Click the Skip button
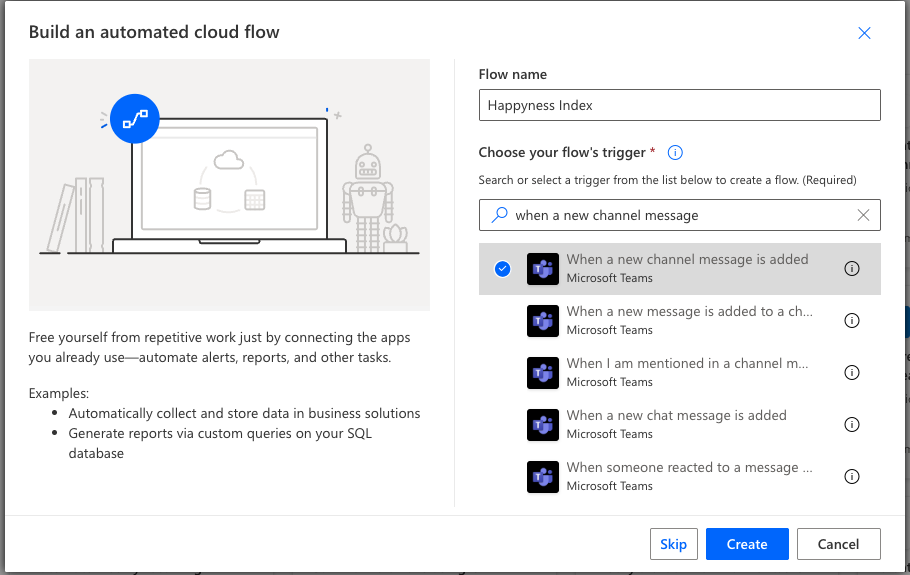The image size is (910, 575). point(673,544)
